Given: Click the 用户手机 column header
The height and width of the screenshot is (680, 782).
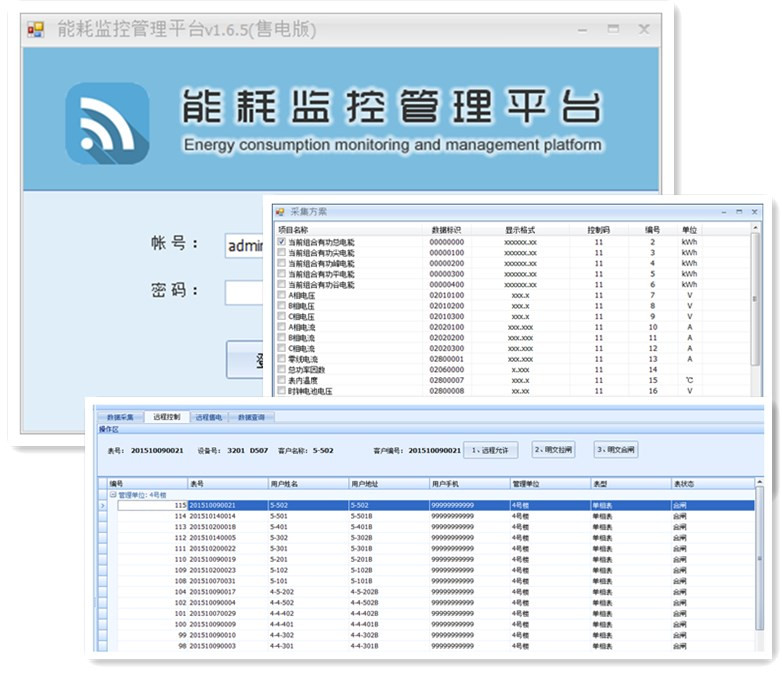Looking at the screenshot, I should coord(469,483).
